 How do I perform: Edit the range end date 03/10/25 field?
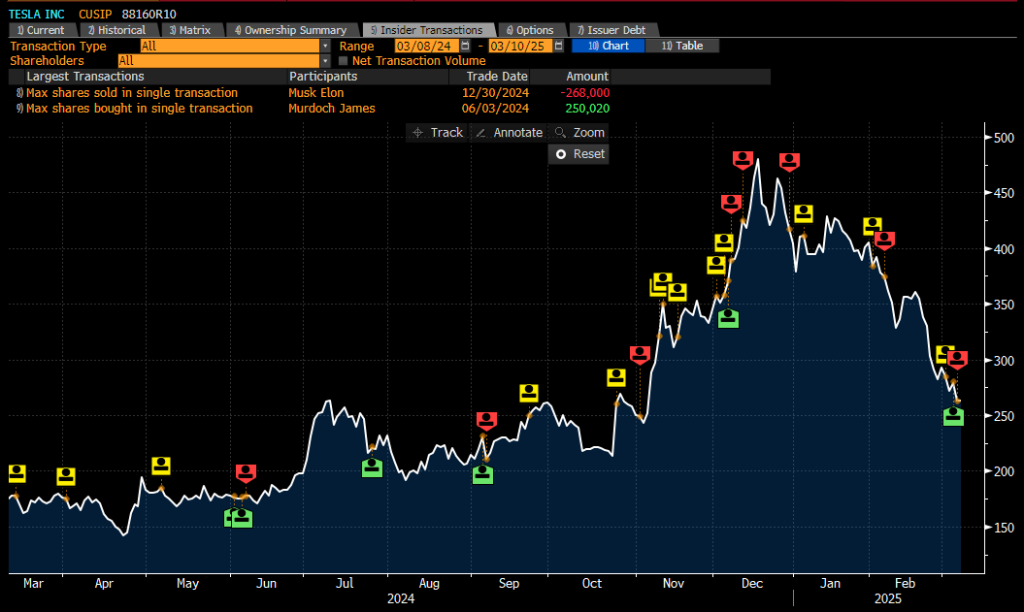520,46
